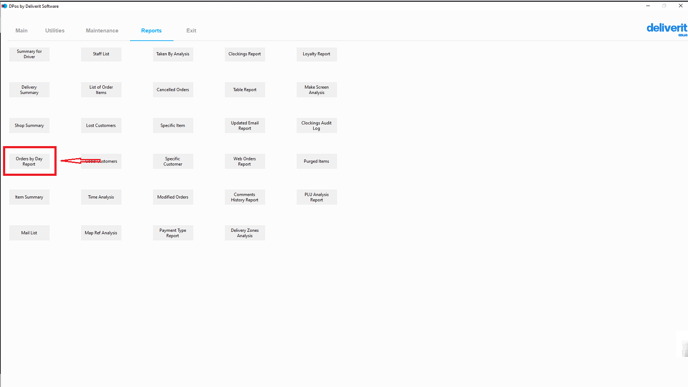Open the Clockings Report
Image resolution: width=688 pixels, height=387 pixels.
pos(245,54)
